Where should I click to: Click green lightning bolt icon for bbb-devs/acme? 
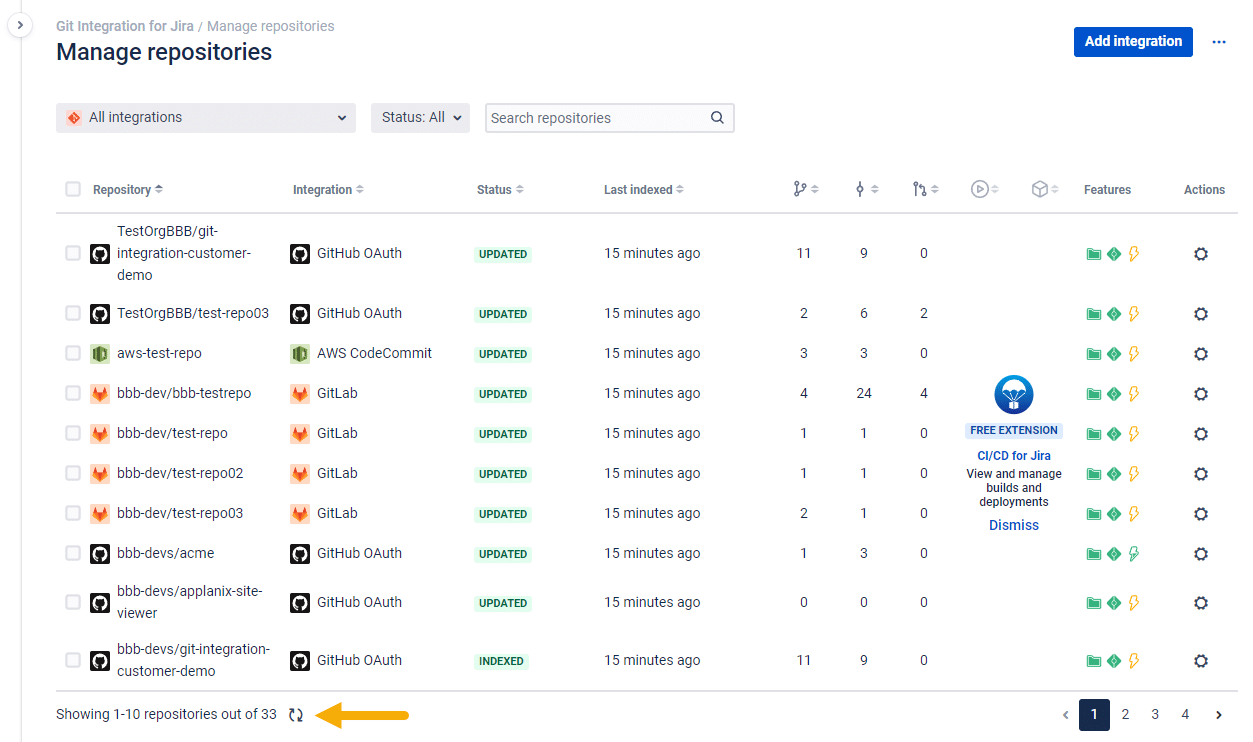(x=1134, y=554)
